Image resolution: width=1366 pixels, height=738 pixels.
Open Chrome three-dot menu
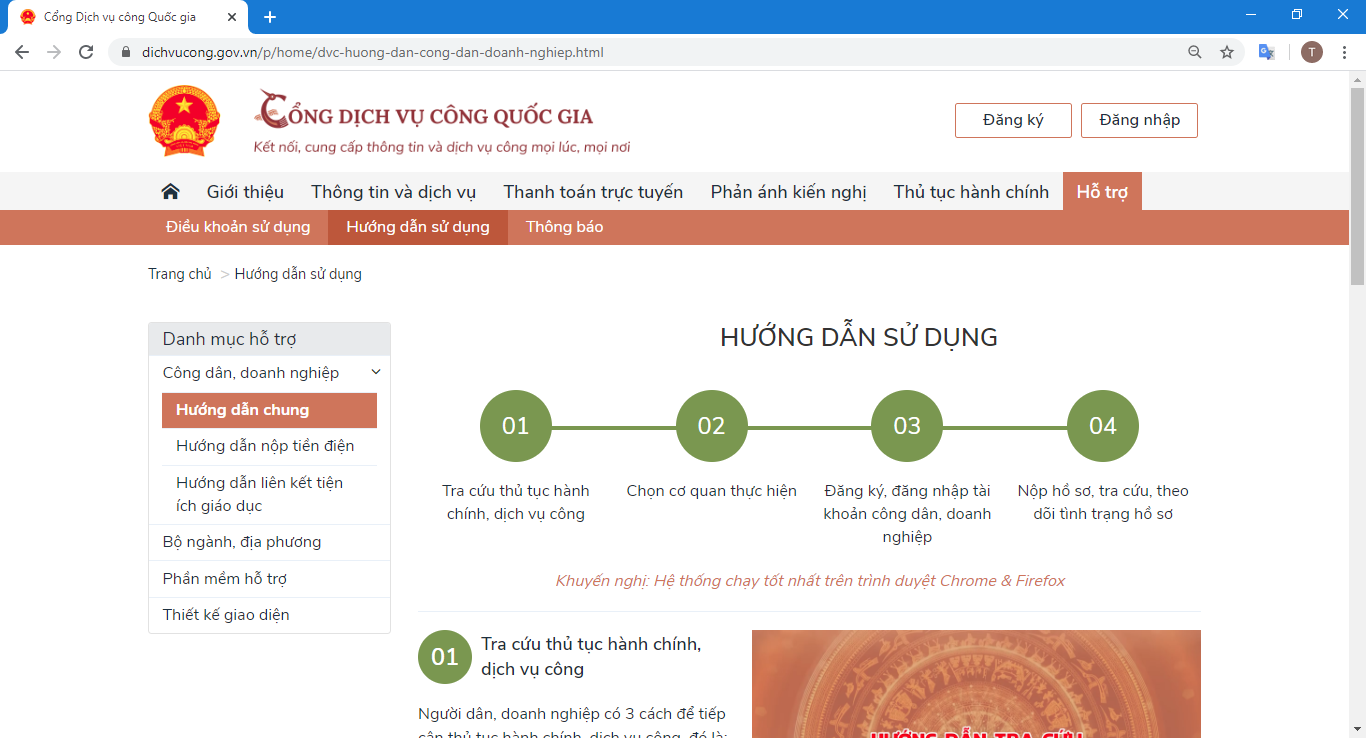[x=1345, y=52]
